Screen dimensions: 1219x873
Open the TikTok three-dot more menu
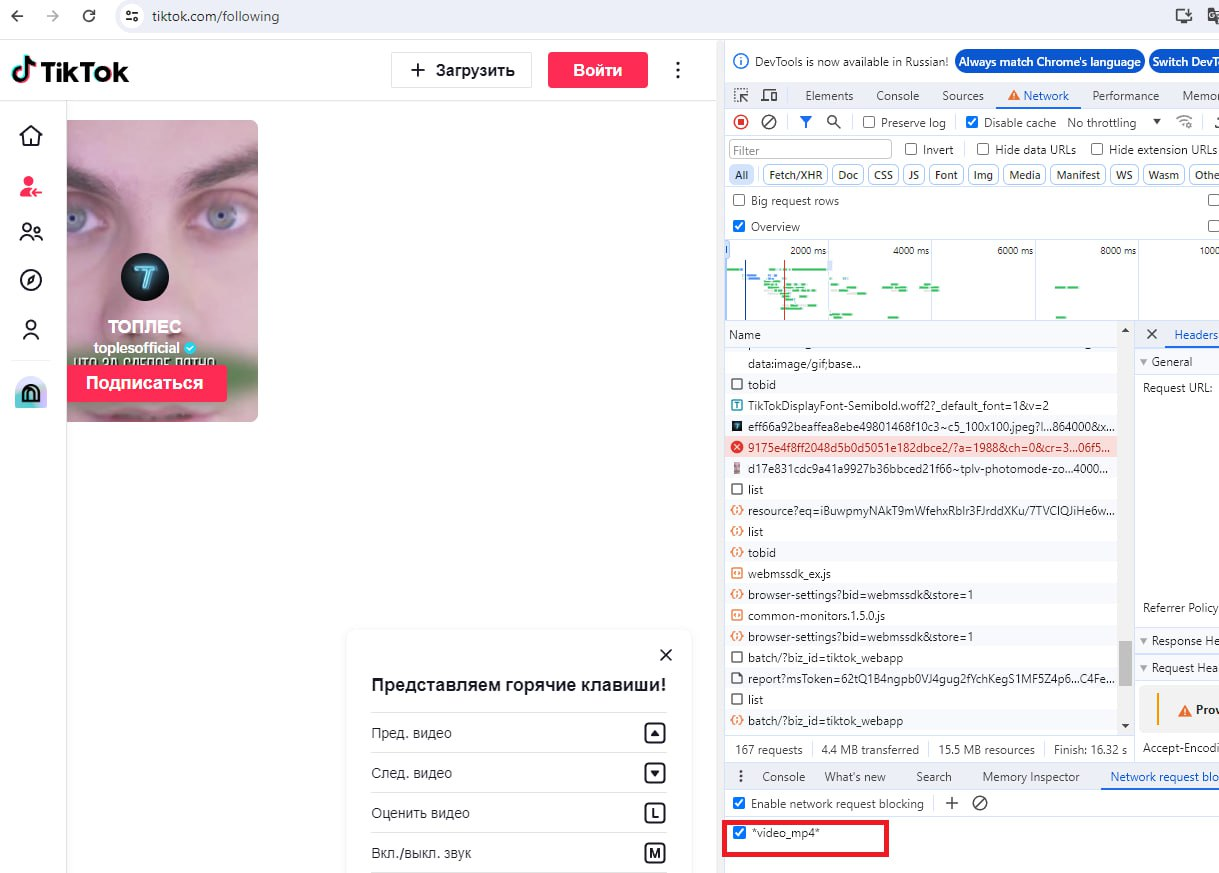tap(678, 70)
